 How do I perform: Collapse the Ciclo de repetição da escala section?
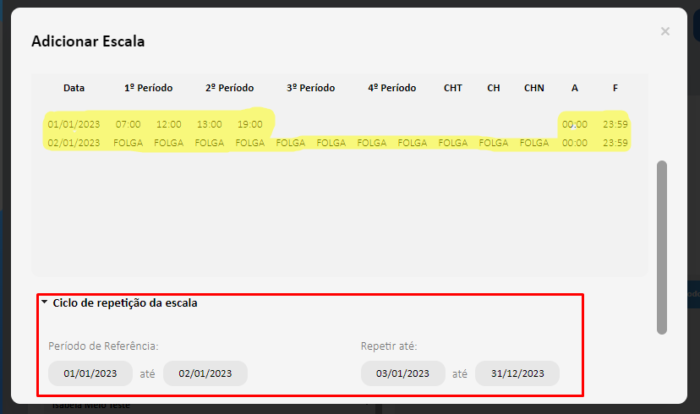point(44,303)
